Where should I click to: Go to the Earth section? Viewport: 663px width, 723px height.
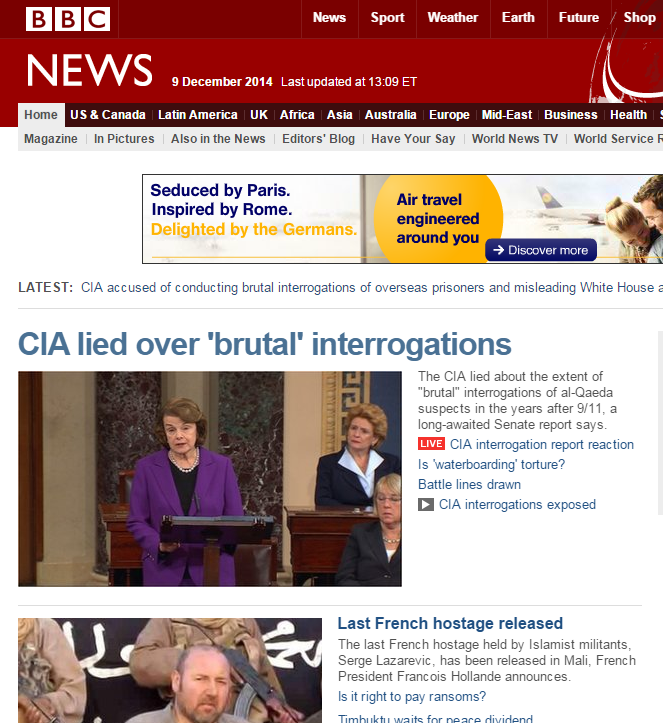pyautogui.click(x=518, y=18)
